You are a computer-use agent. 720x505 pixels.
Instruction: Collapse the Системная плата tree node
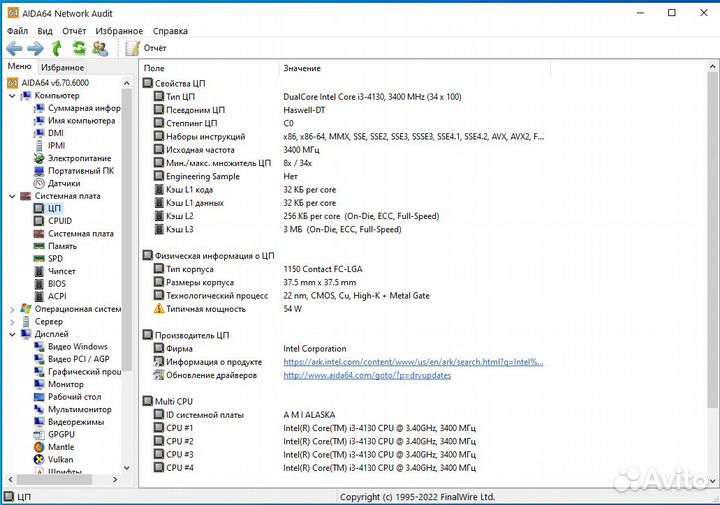tap(12, 196)
